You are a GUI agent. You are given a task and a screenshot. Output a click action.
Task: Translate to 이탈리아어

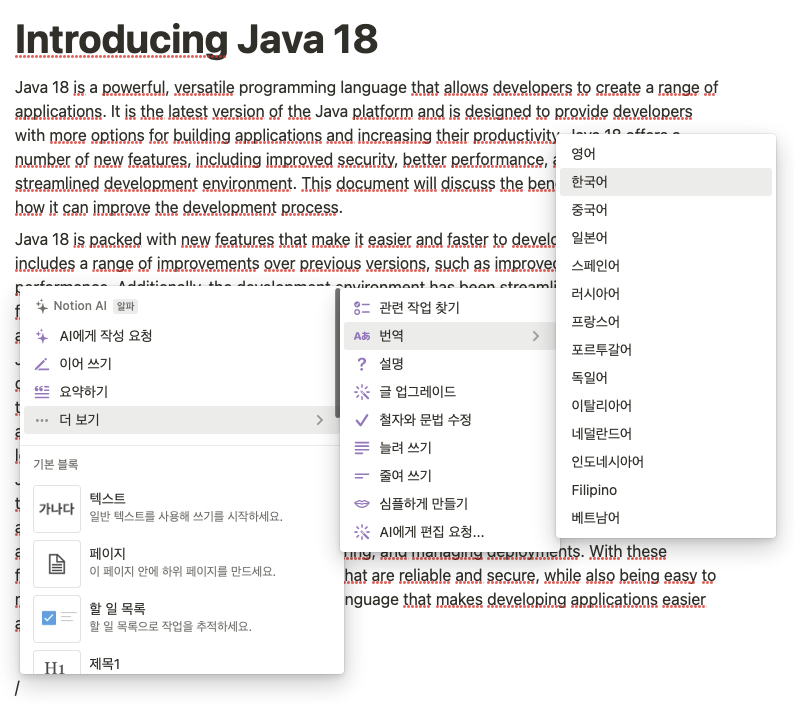coord(666,406)
